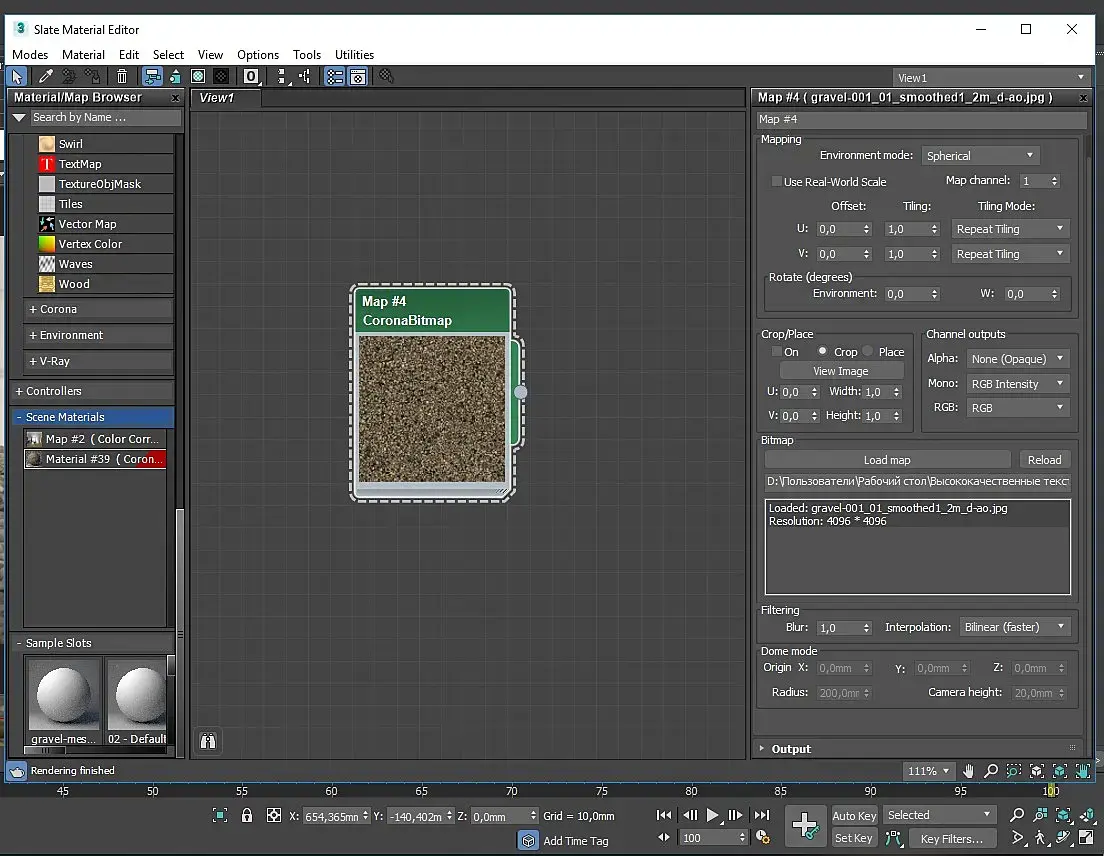Enable Use Real-World Scale checkbox

pos(776,182)
